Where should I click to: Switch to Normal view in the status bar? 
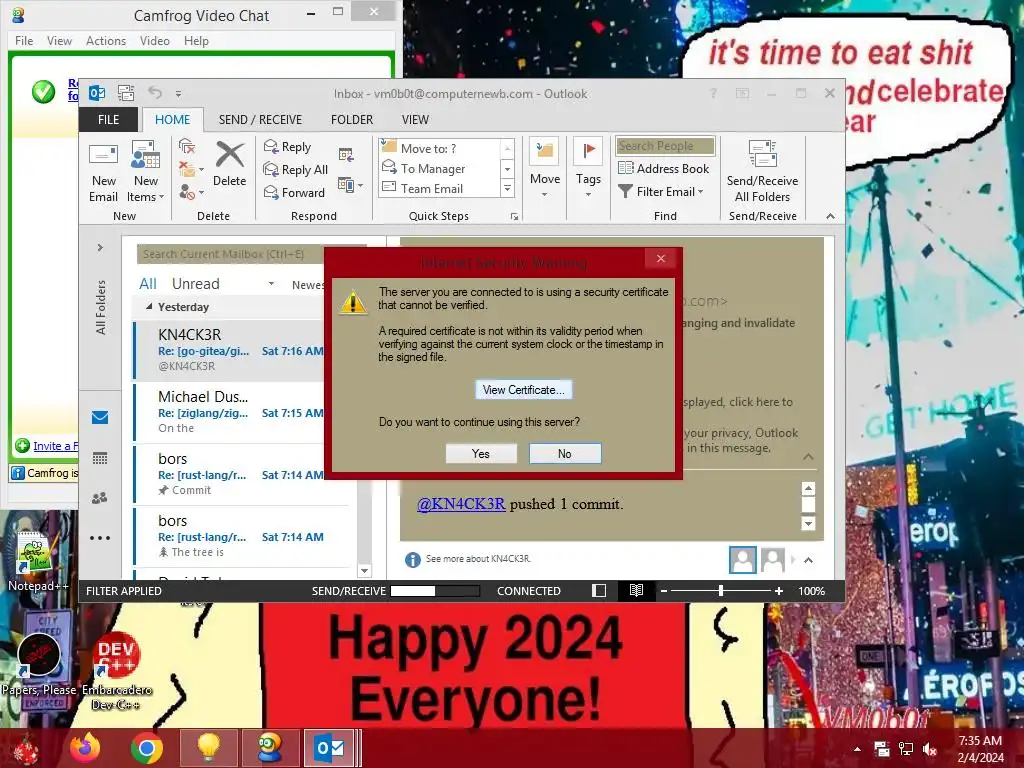tap(599, 590)
